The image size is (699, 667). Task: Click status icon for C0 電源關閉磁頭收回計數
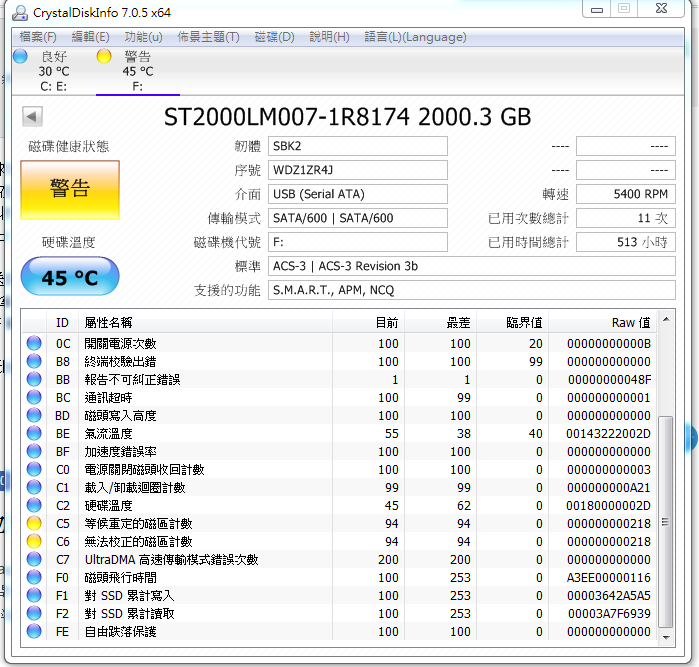(34, 469)
